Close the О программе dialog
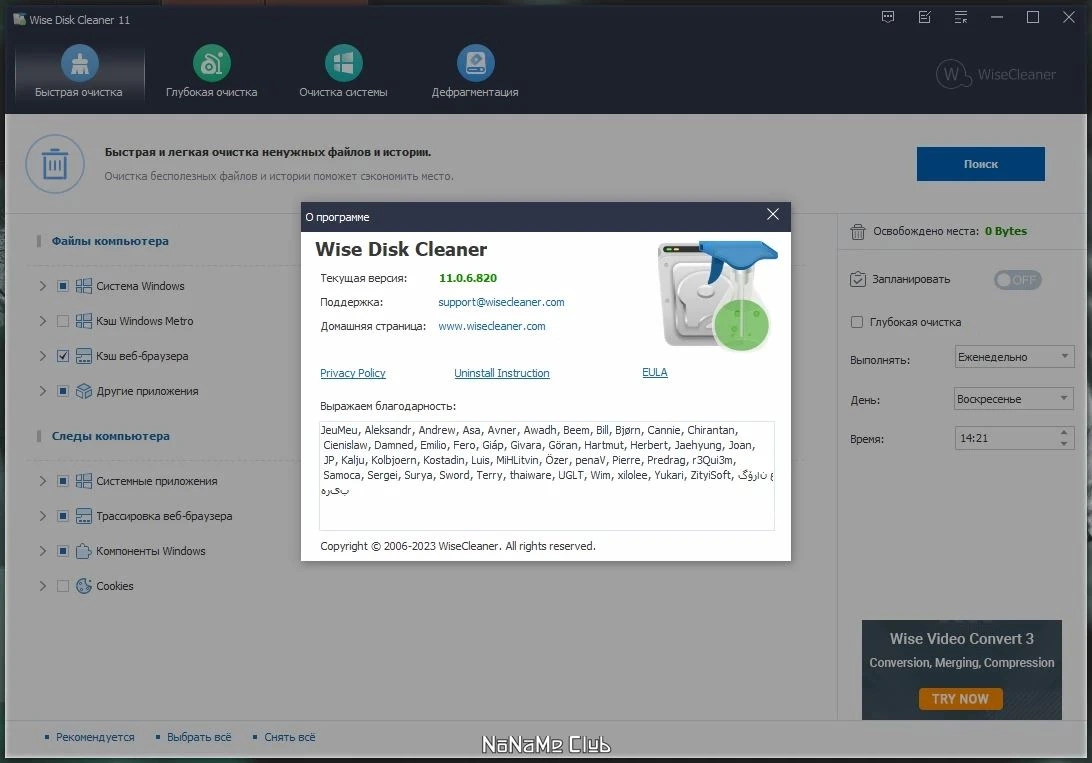 click(x=773, y=214)
